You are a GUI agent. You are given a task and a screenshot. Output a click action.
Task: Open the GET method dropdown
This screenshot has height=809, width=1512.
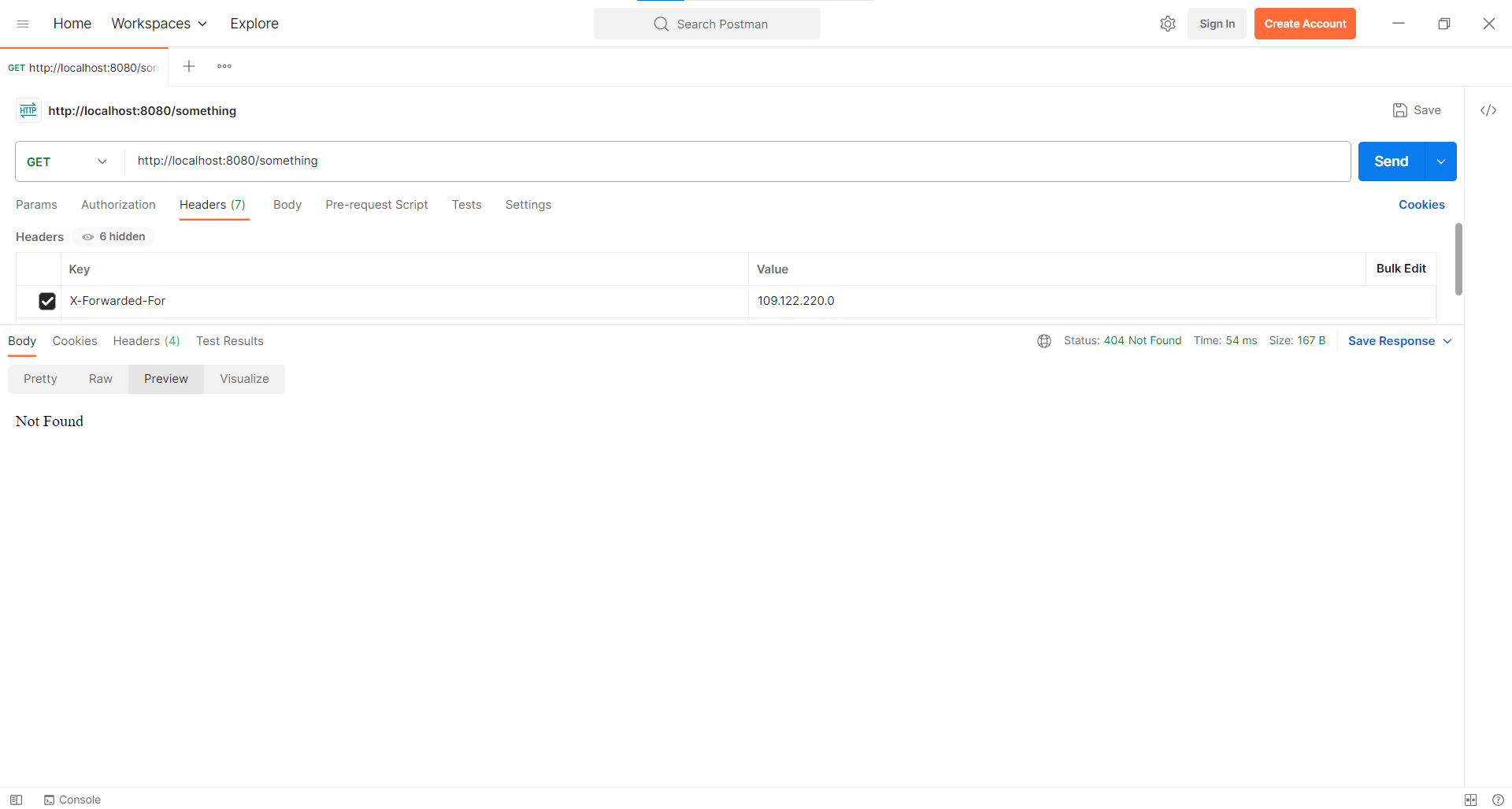[68, 161]
